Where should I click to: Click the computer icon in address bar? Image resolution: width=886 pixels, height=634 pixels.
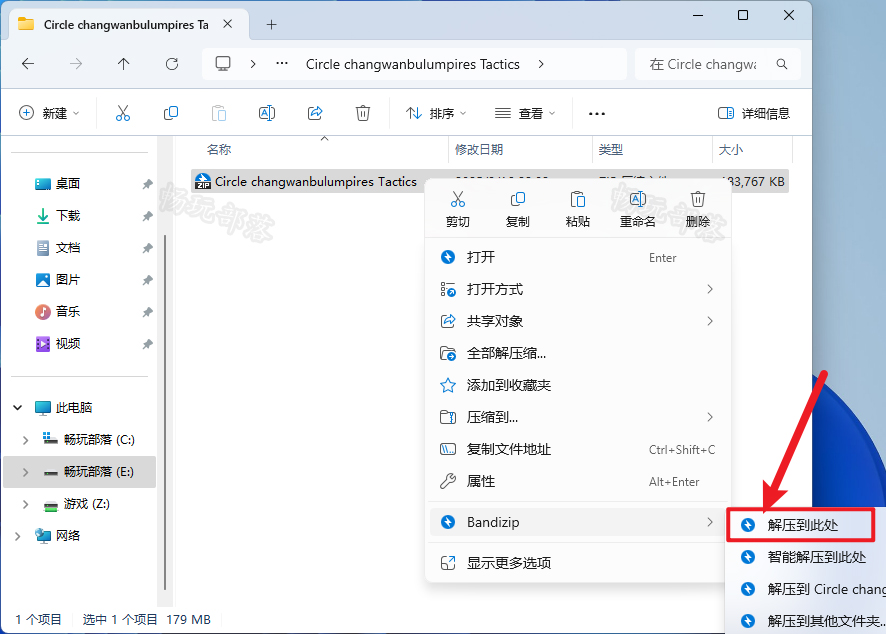click(223, 63)
